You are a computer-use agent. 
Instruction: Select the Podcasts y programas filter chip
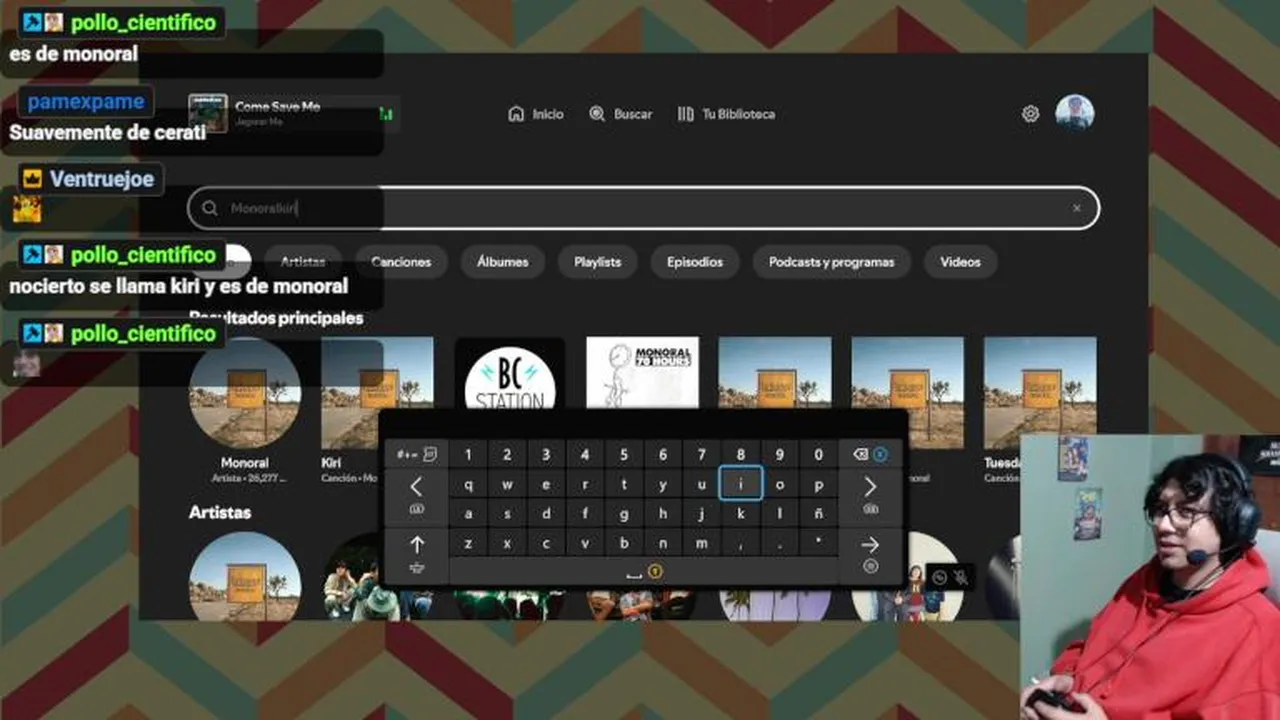tap(832, 262)
